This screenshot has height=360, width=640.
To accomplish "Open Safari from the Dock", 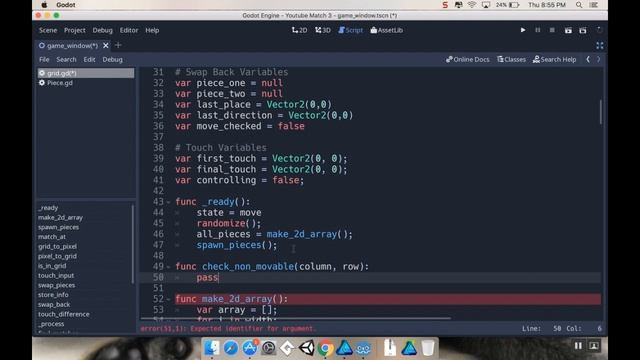I will (231, 348).
